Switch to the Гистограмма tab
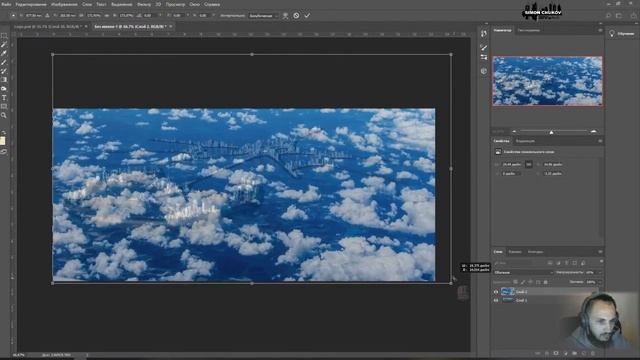The width and height of the screenshot is (640, 360). [528, 30]
